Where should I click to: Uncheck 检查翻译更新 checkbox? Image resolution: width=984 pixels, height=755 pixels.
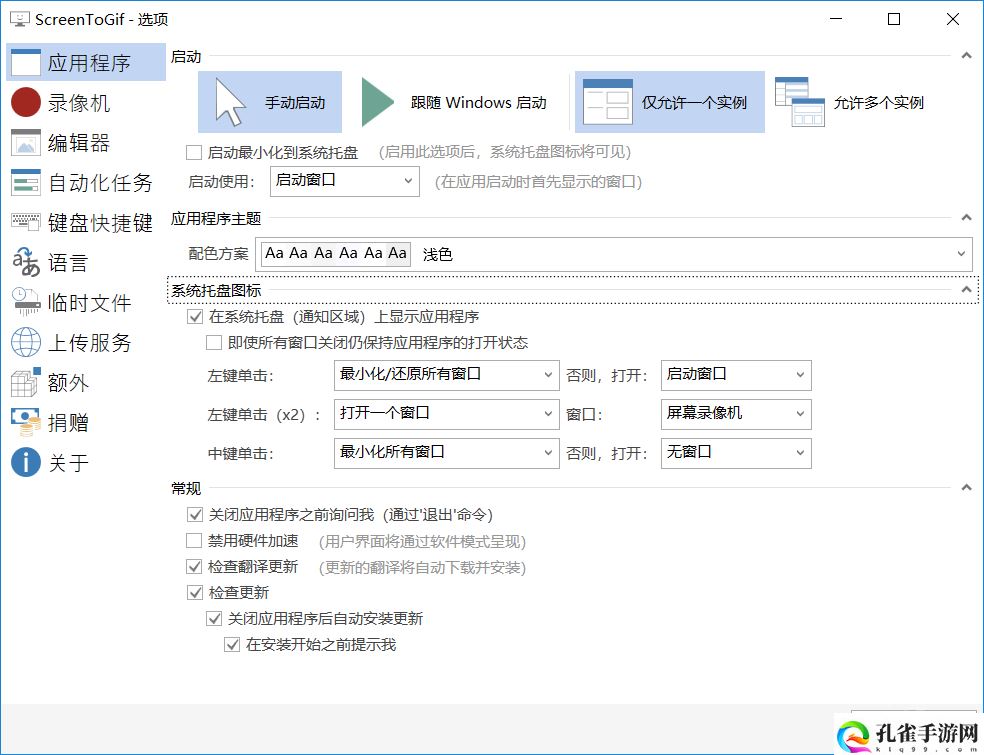tap(194, 567)
